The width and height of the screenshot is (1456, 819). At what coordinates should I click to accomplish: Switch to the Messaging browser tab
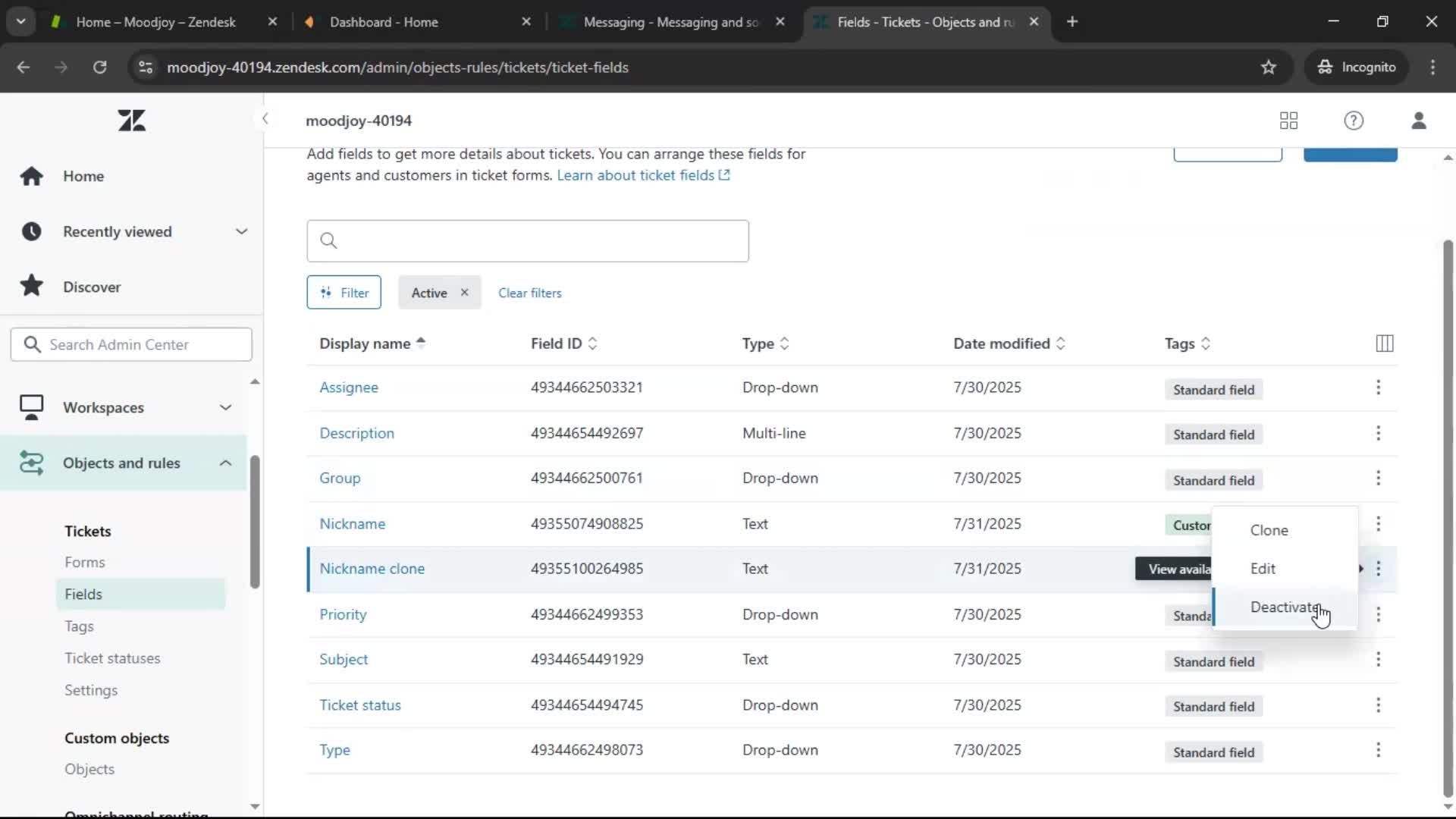pyautogui.click(x=671, y=22)
